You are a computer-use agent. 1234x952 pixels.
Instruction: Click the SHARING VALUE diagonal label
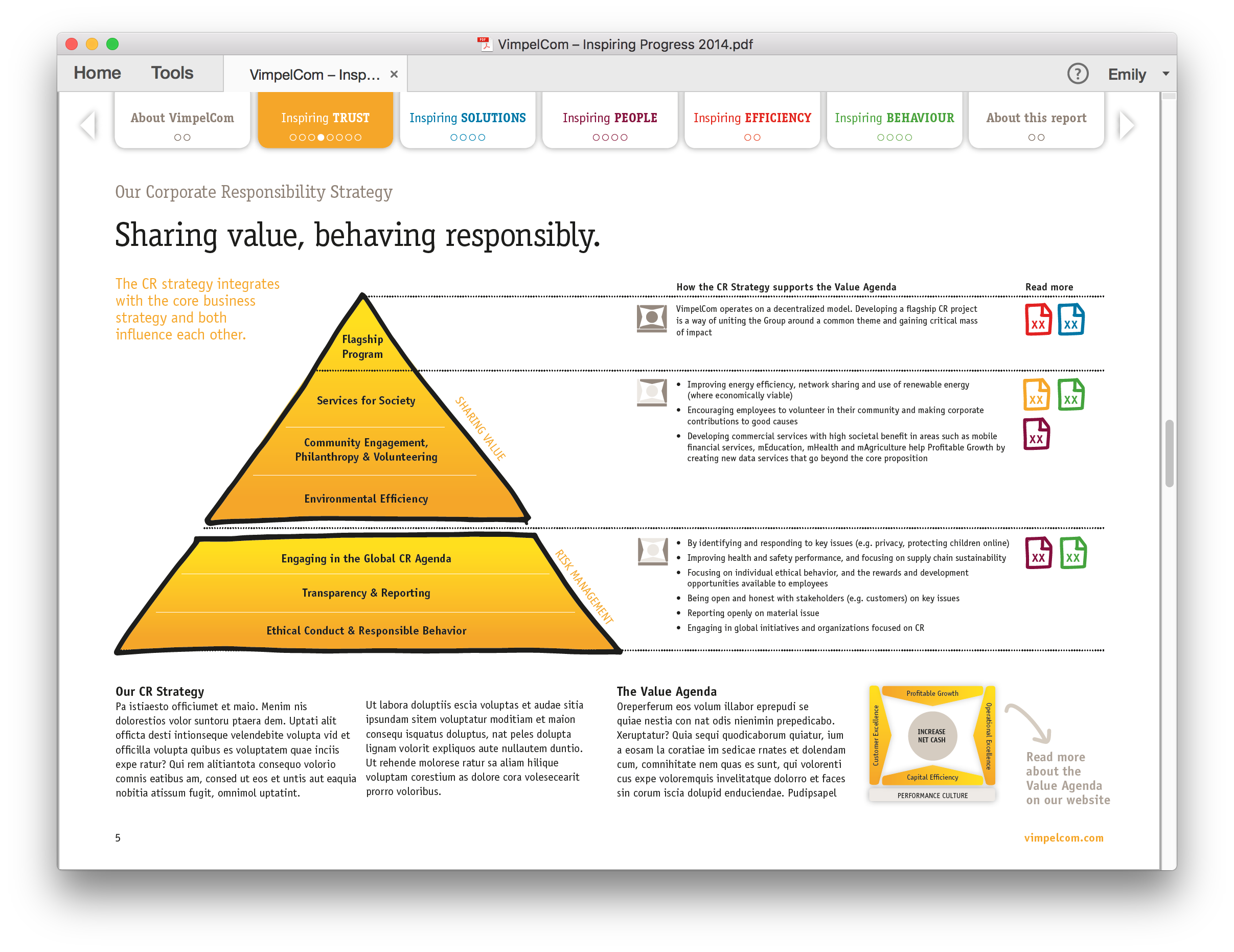point(481,429)
